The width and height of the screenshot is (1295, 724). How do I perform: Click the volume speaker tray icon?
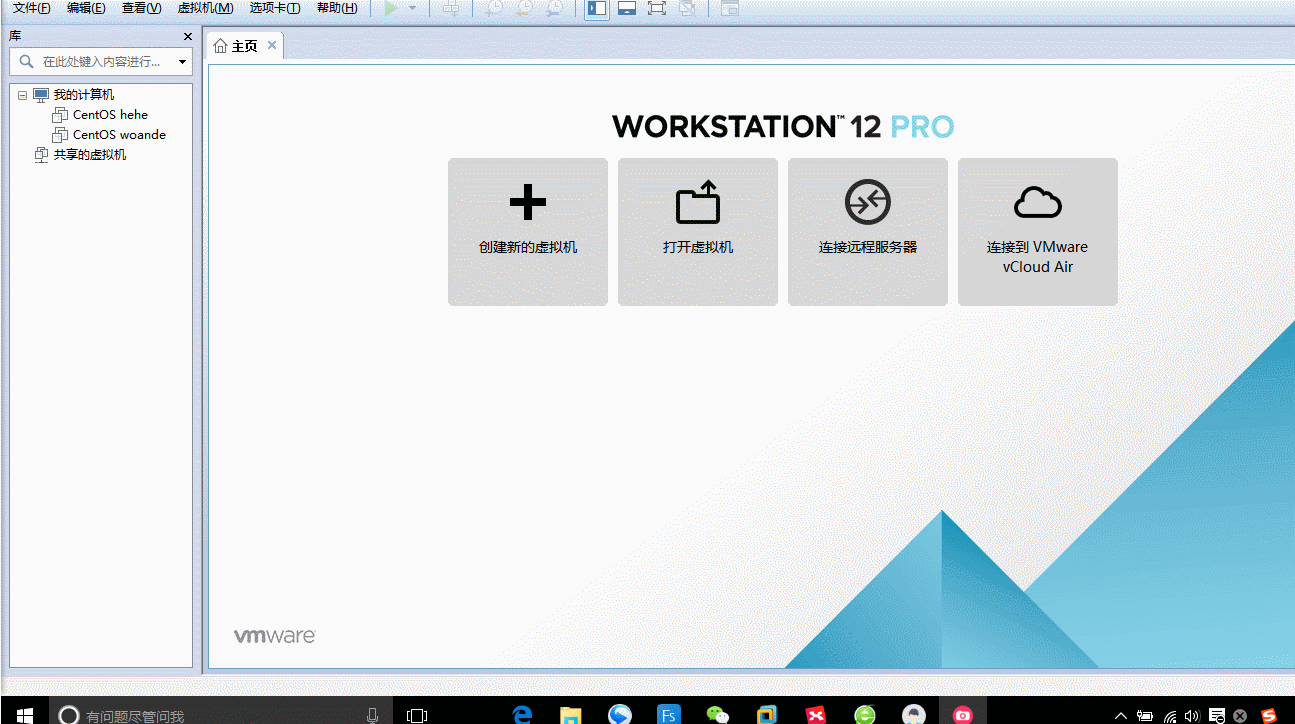tap(1192, 715)
